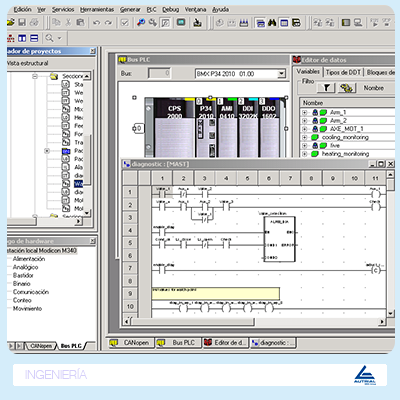Click the yellow filter settings icon

[346, 88]
